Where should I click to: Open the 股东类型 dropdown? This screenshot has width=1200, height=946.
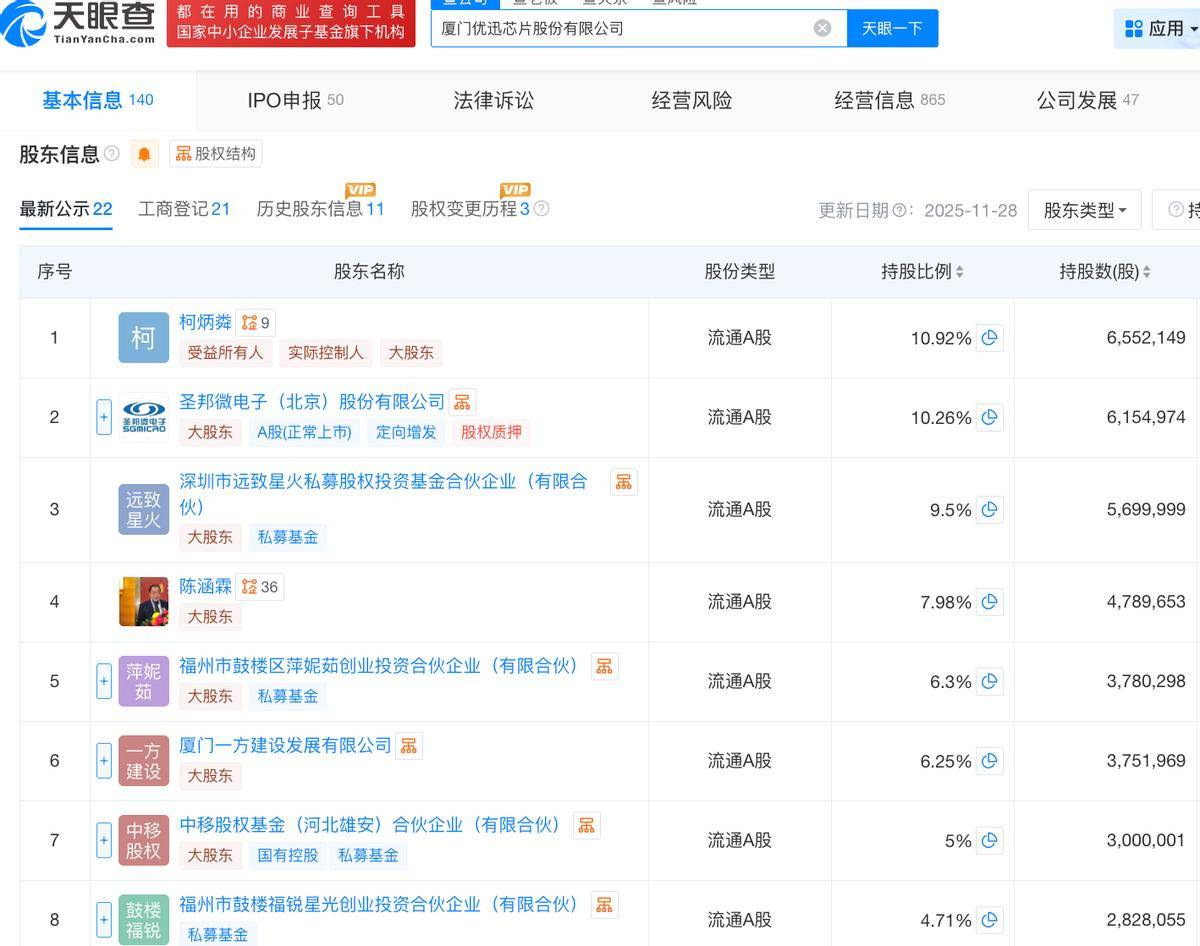click(1084, 210)
